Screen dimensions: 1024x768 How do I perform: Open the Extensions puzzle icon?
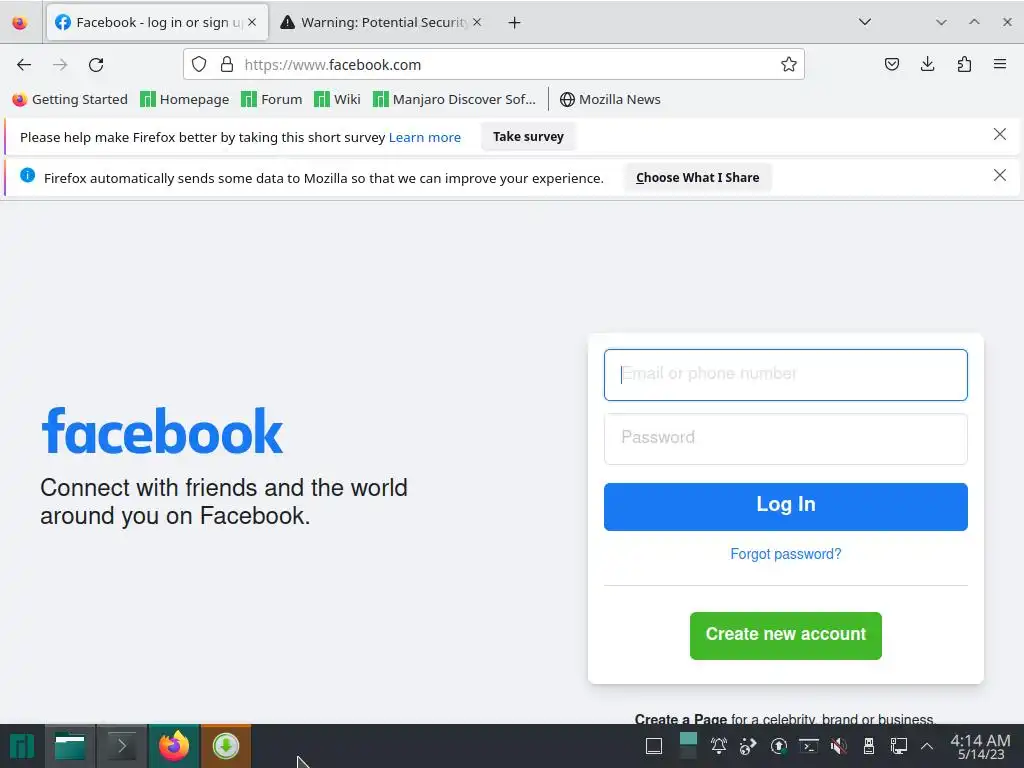964,64
